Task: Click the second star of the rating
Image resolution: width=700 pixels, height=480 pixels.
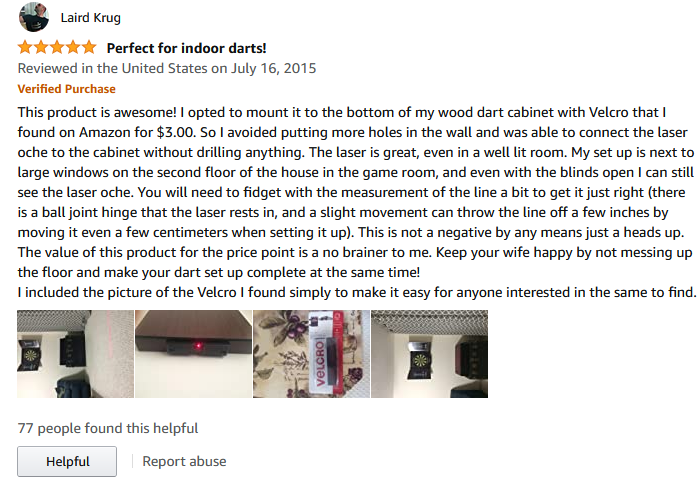Action: 41,48
